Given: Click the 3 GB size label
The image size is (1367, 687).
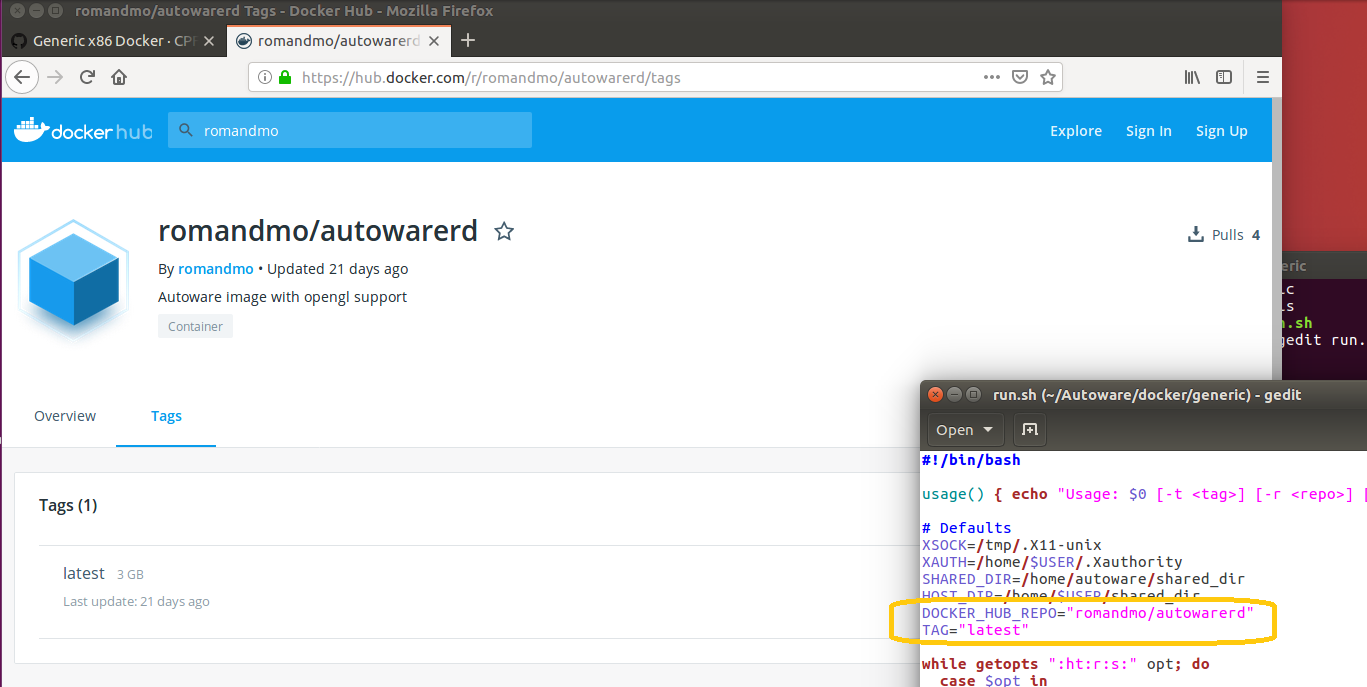Looking at the screenshot, I should [x=130, y=575].
